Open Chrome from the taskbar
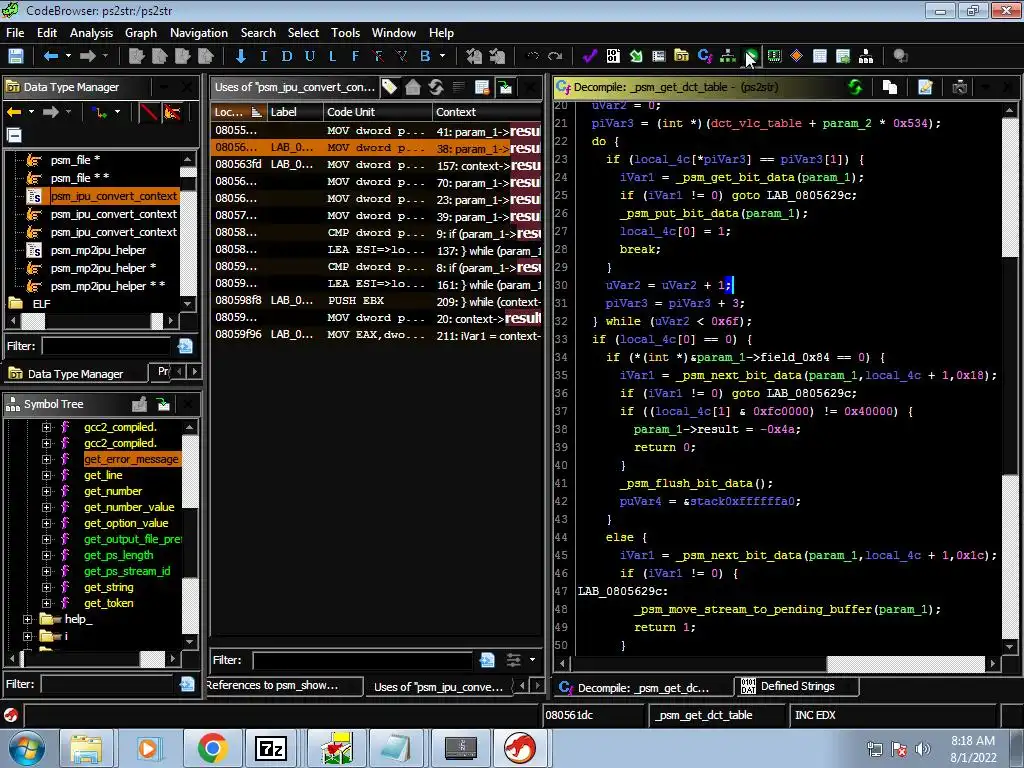The height and width of the screenshot is (768, 1024). pos(212,748)
